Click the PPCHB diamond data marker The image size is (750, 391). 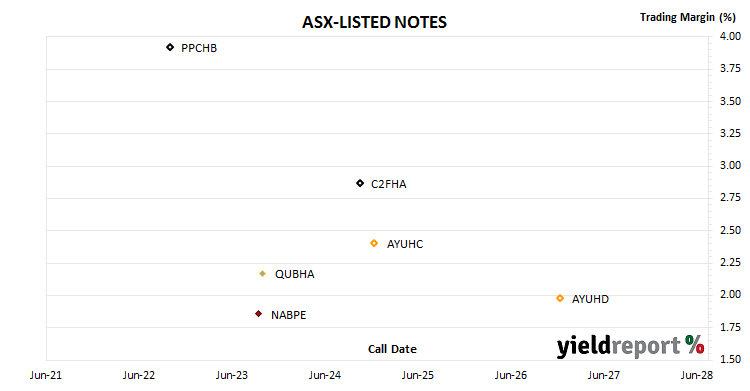170,47
